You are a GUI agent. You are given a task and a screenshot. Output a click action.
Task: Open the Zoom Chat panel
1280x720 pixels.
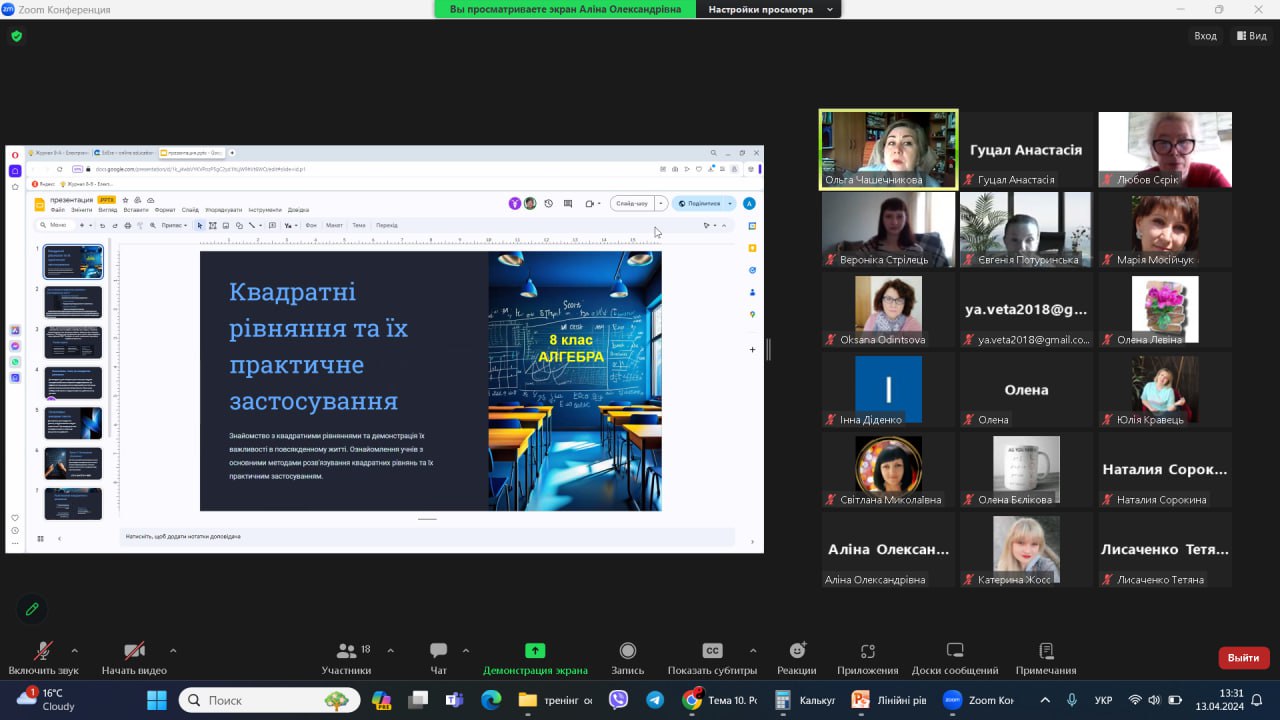pos(438,651)
